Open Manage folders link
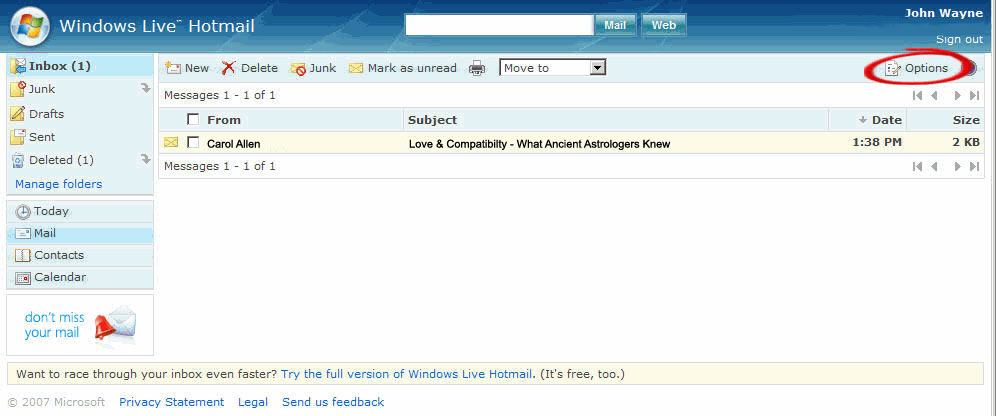996x416 pixels. 58,184
